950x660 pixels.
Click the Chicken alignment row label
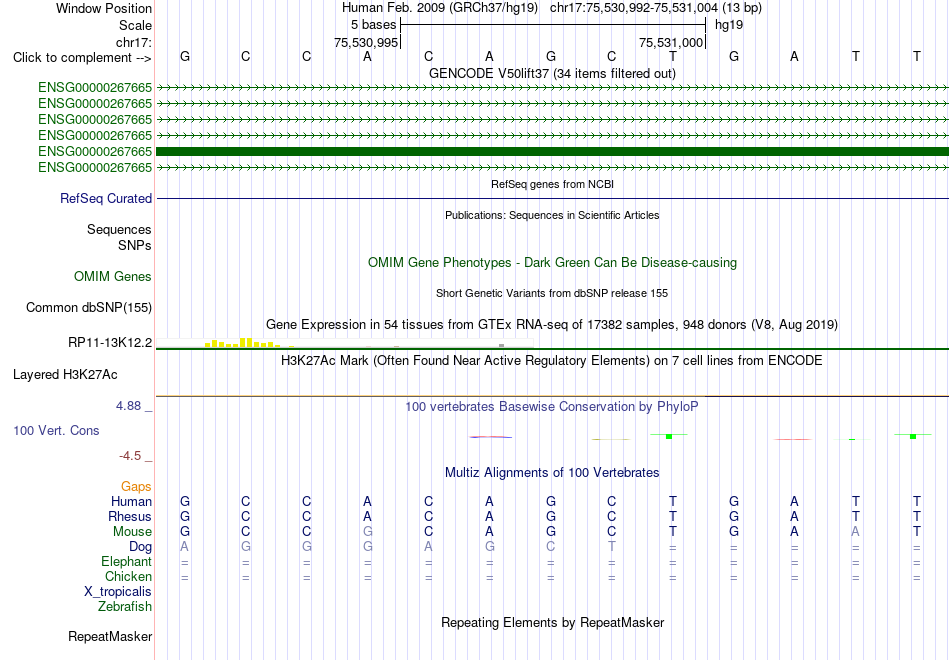pyautogui.click(x=128, y=577)
